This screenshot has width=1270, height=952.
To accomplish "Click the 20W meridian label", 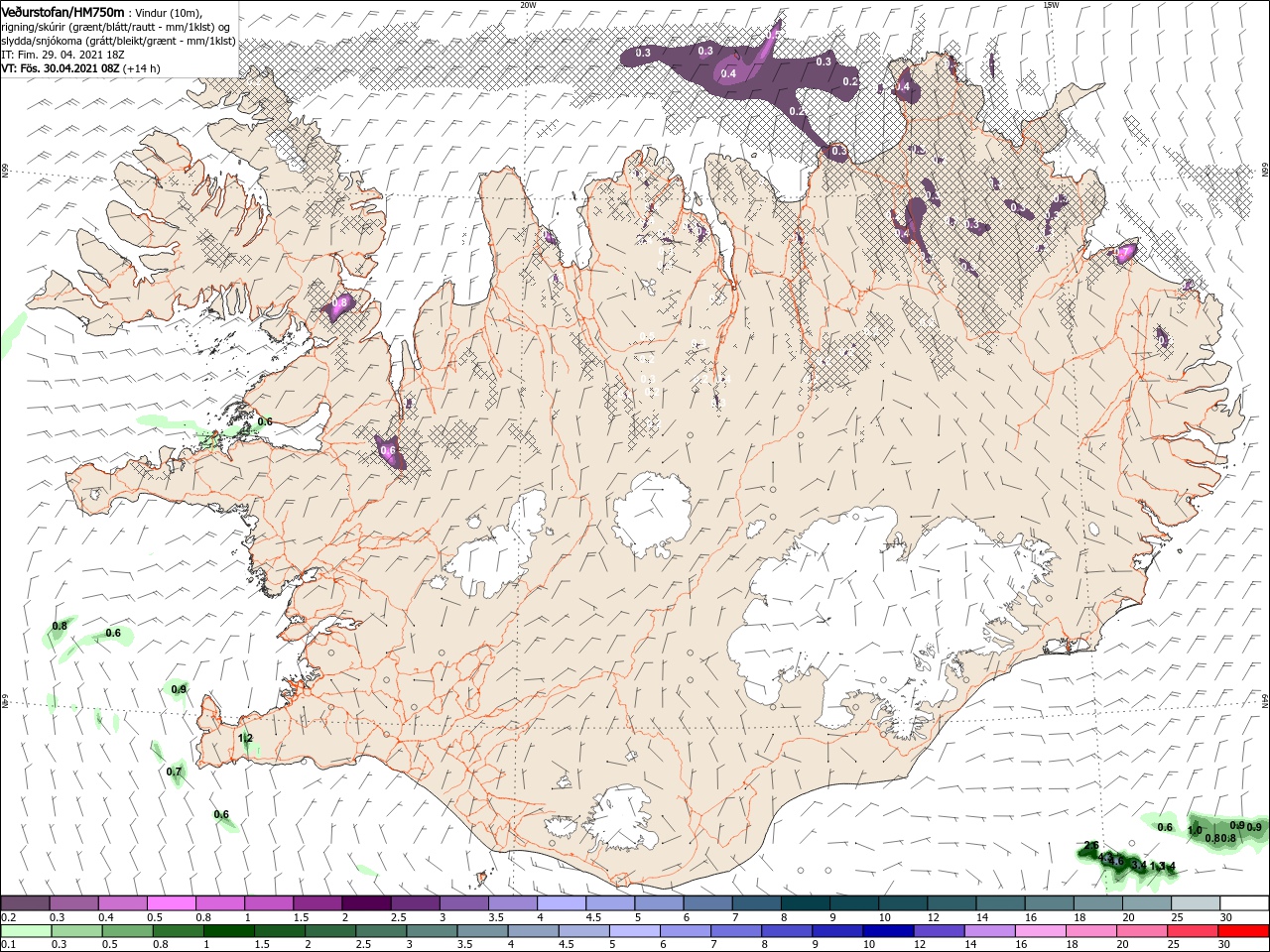I will [528, 5].
